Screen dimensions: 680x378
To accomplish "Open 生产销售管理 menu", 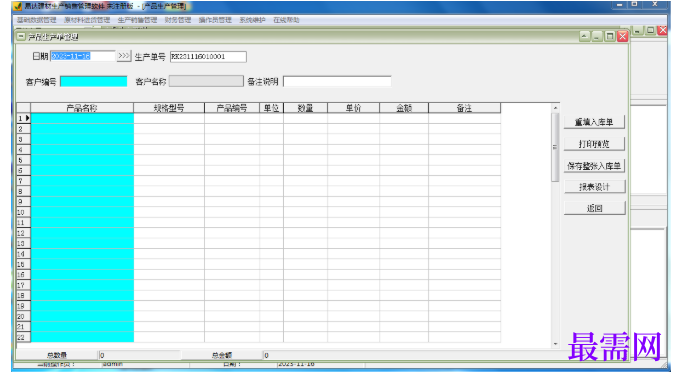I will [x=137, y=20].
